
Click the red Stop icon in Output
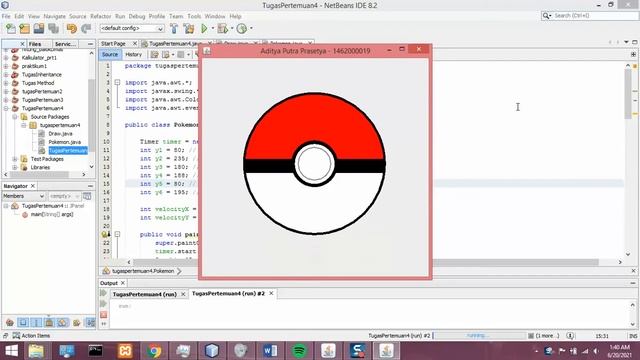tap(104, 315)
